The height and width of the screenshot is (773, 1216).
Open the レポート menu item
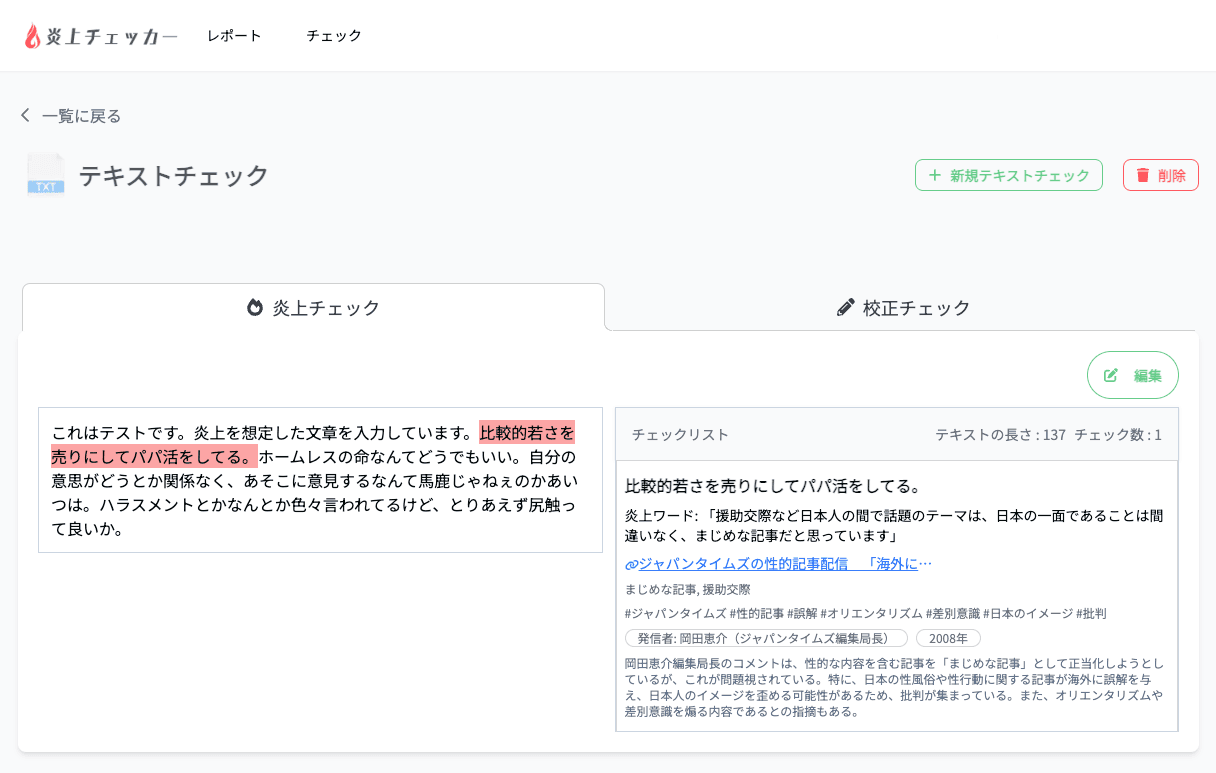click(x=234, y=36)
